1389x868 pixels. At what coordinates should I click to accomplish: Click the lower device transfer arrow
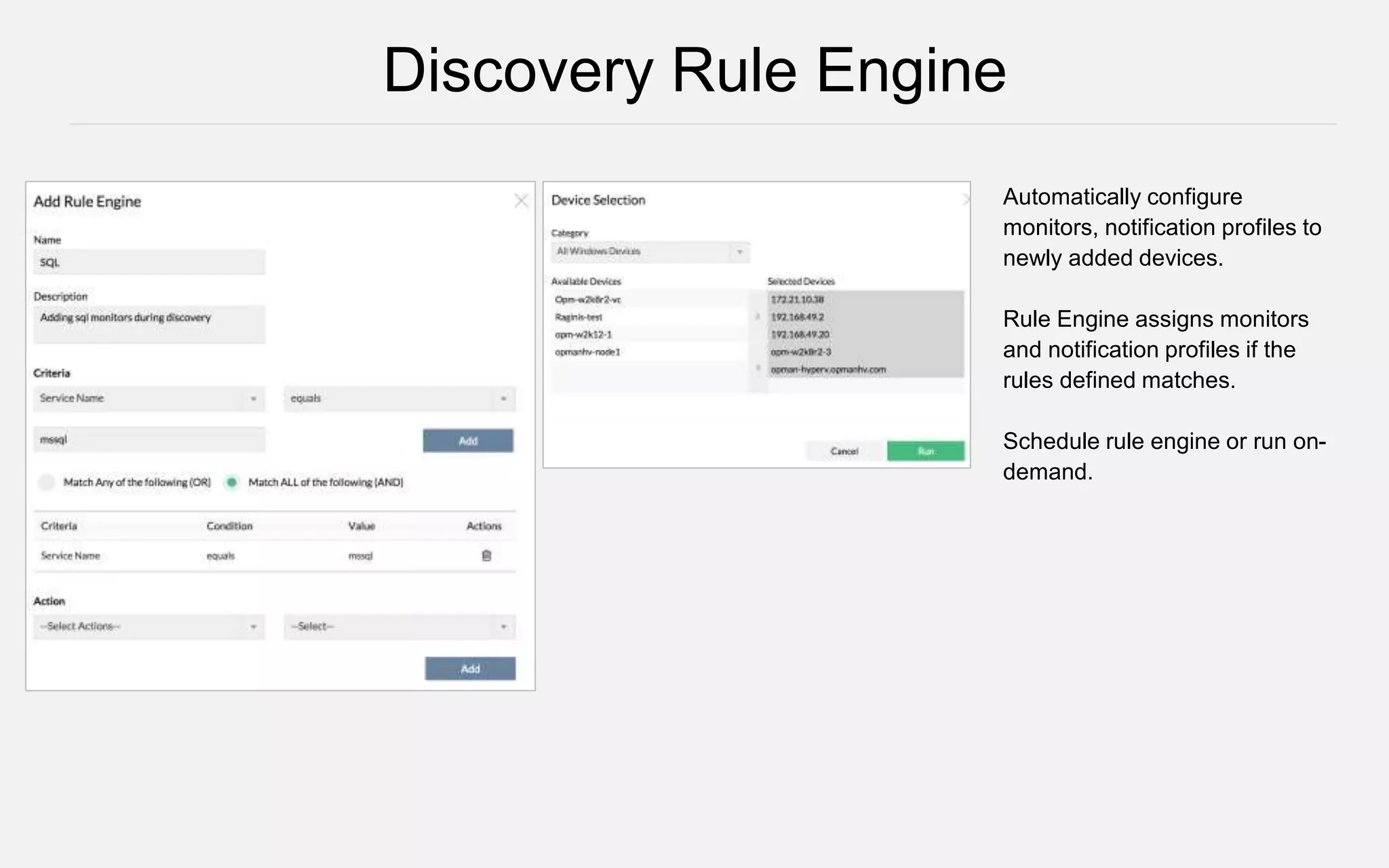point(758,368)
